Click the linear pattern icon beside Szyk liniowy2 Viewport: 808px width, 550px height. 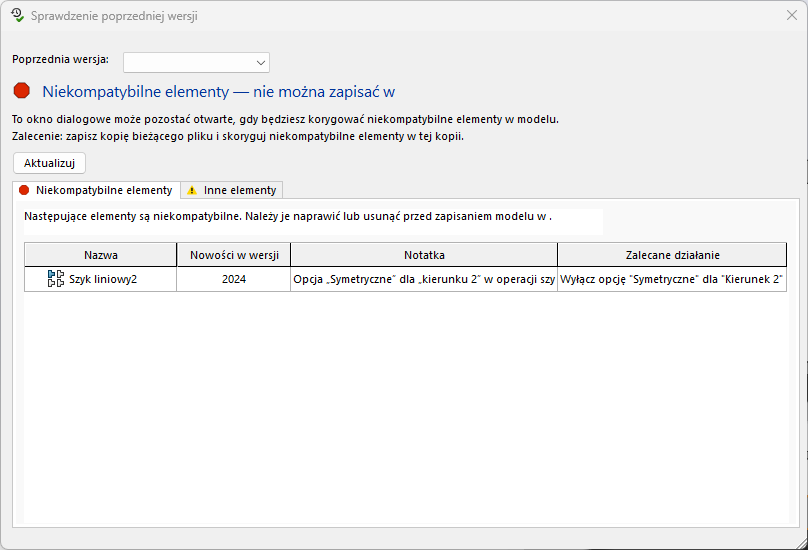pyautogui.click(x=56, y=279)
